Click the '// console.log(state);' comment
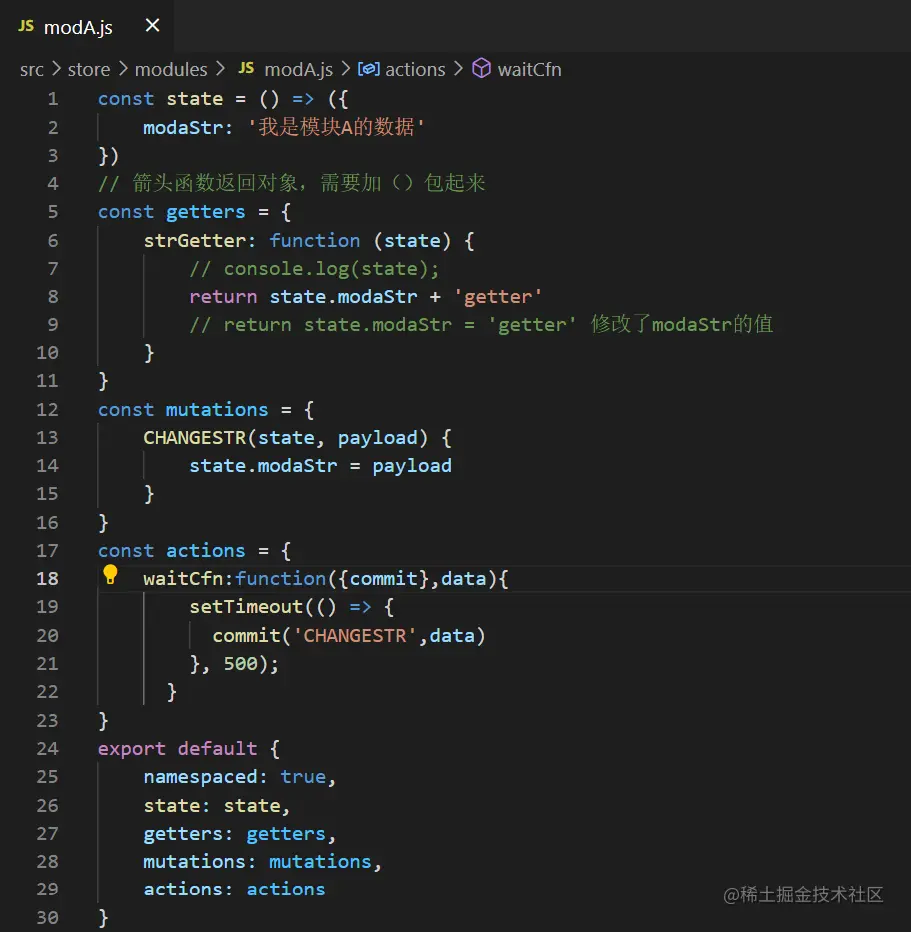This screenshot has height=932, width=911. 314,269
